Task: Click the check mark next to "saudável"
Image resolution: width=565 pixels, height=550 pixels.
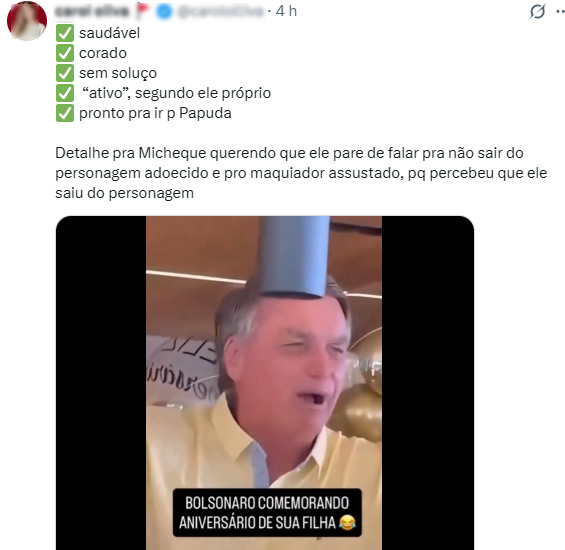Action: (x=65, y=33)
